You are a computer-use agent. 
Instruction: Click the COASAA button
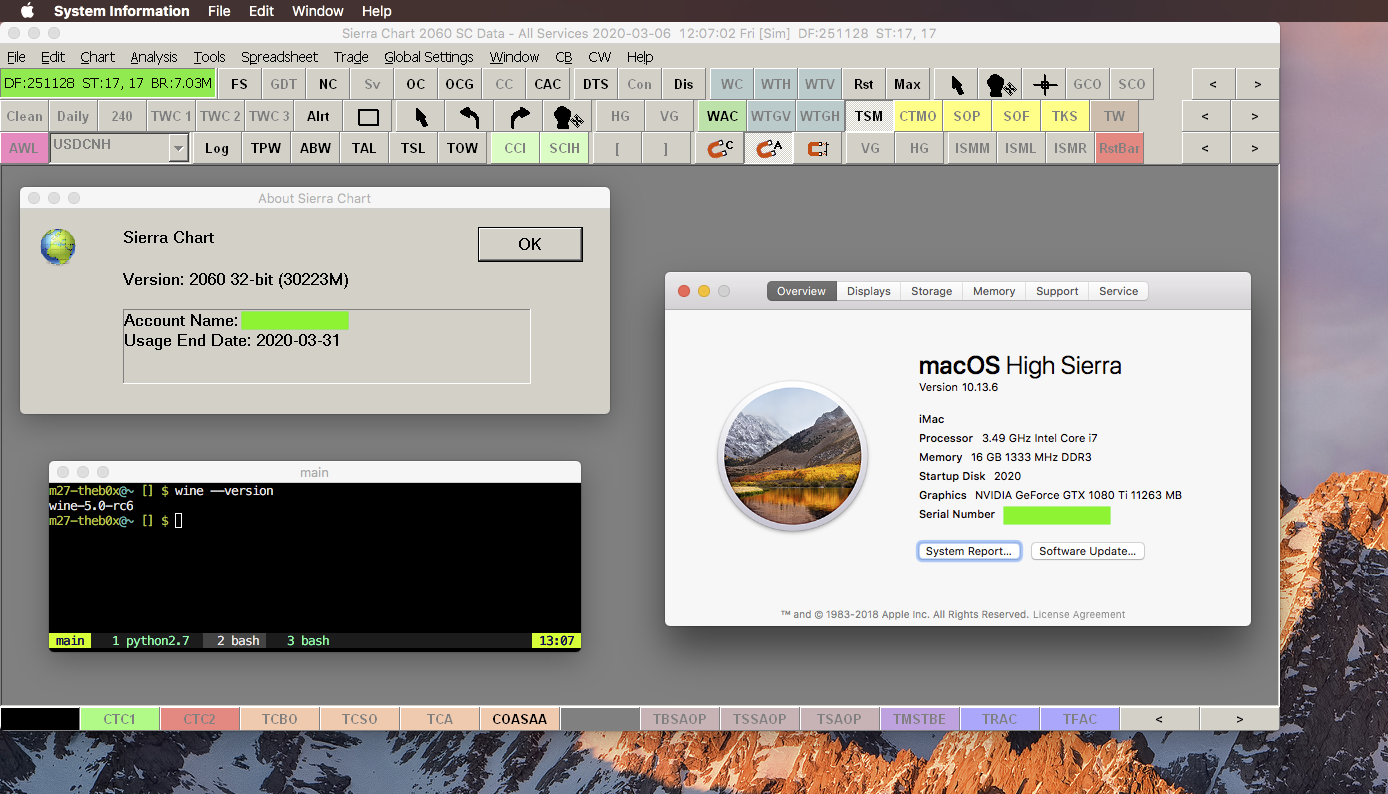pyautogui.click(x=520, y=719)
